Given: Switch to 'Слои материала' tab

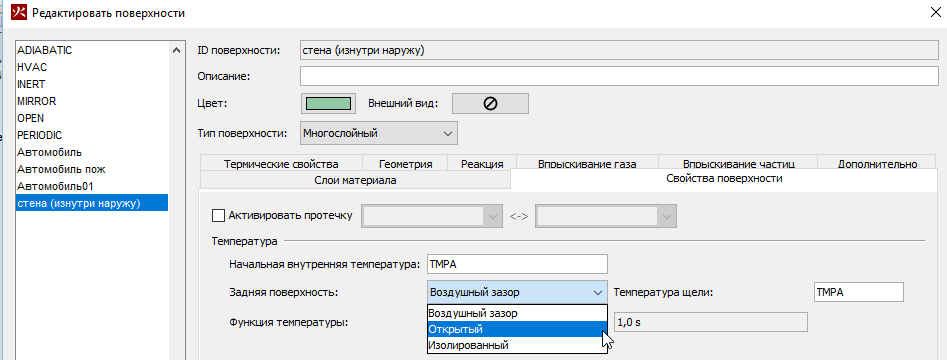Looking at the screenshot, I should [x=355, y=180].
